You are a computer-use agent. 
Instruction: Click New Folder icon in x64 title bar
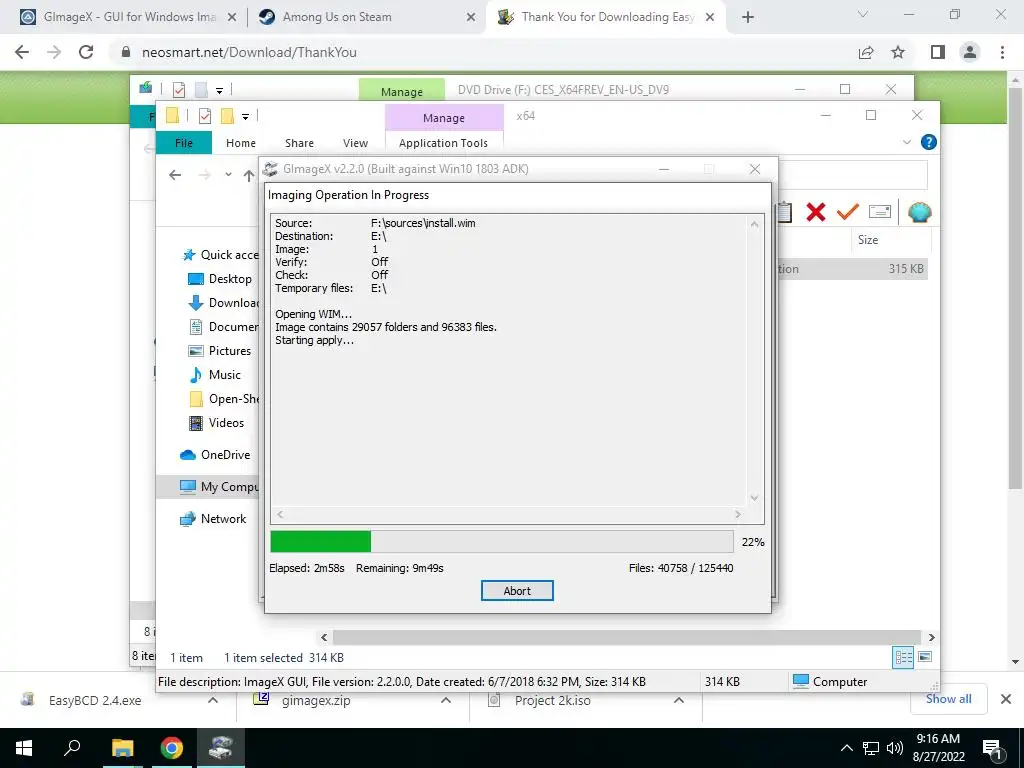pos(227,116)
